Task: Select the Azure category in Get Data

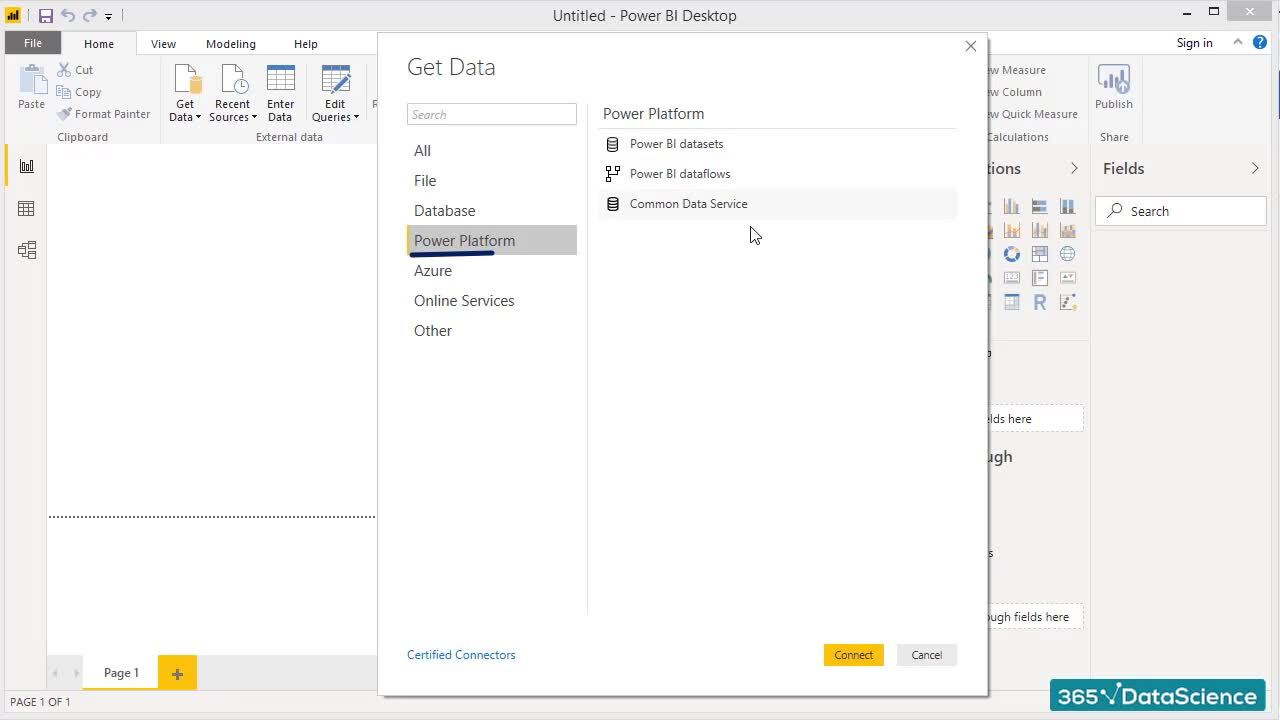Action: coord(492,271)
